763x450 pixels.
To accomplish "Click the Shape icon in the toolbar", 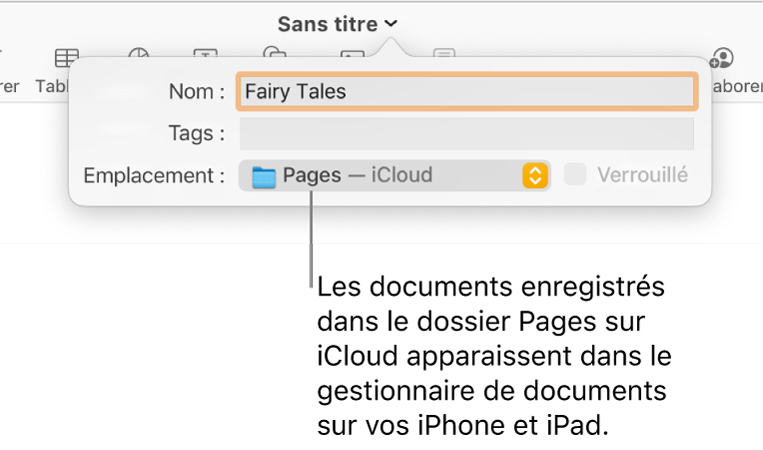I will coord(273,54).
